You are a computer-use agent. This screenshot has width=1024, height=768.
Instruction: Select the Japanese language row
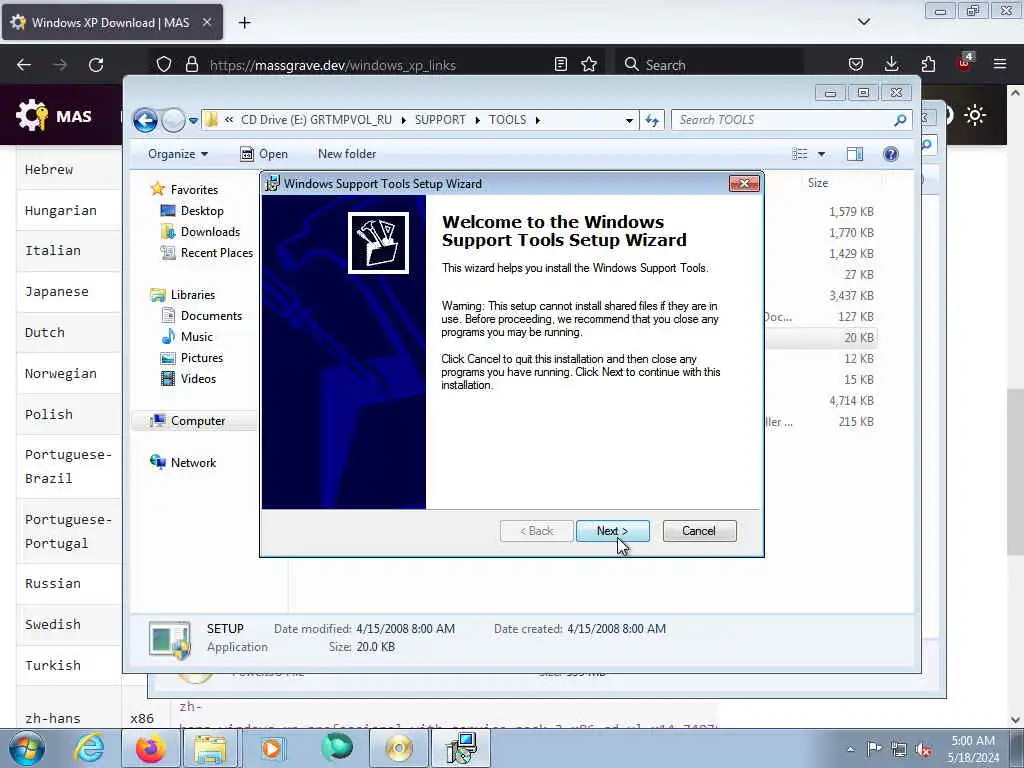(69, 292)
